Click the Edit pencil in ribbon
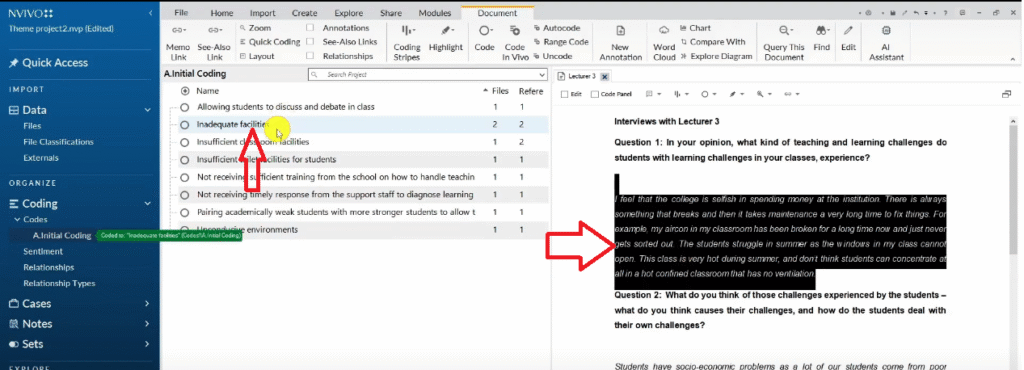1024x370 pixels. coord(848,39)
